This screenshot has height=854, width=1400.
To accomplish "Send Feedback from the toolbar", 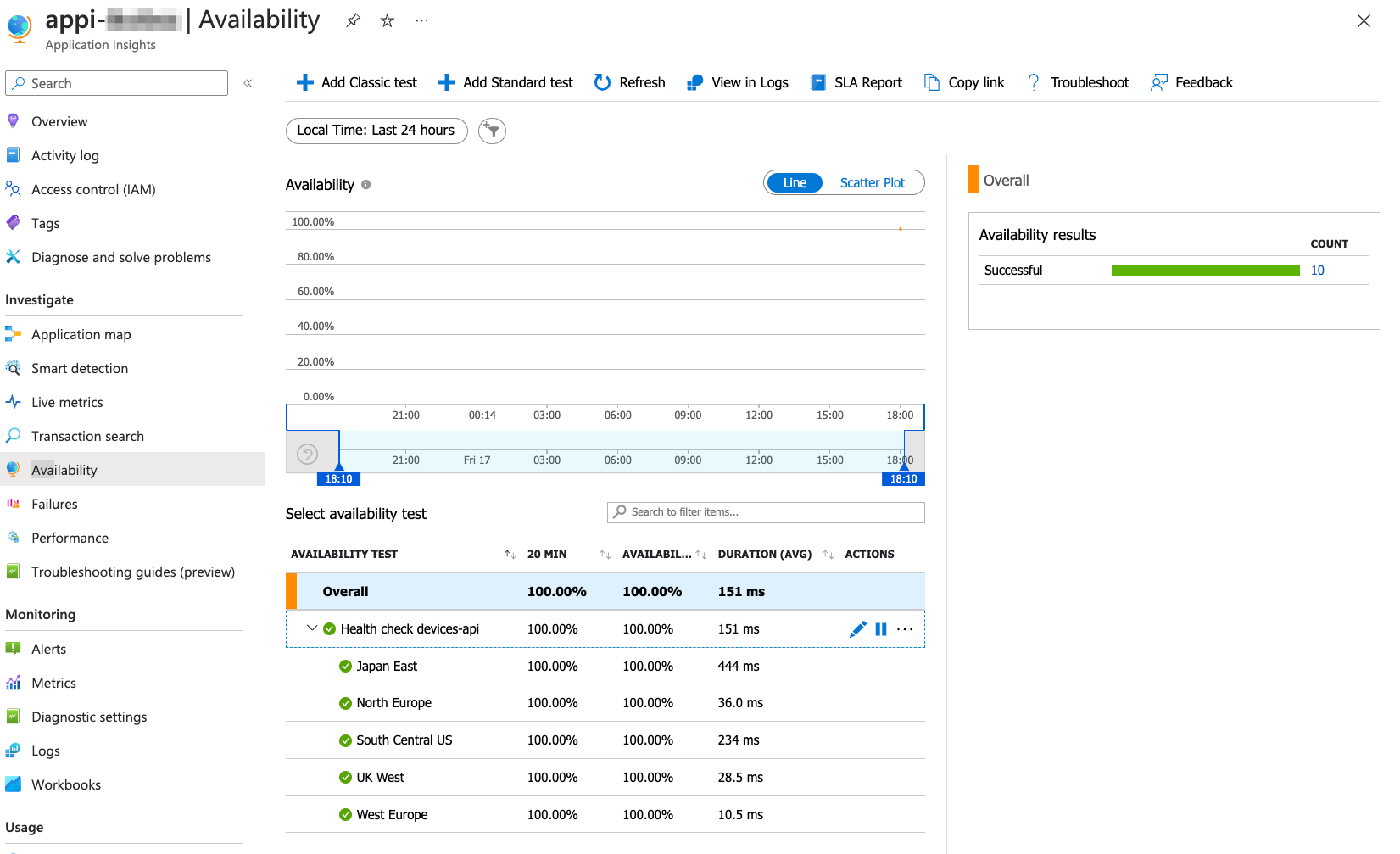I will [x=1191, y=82].
